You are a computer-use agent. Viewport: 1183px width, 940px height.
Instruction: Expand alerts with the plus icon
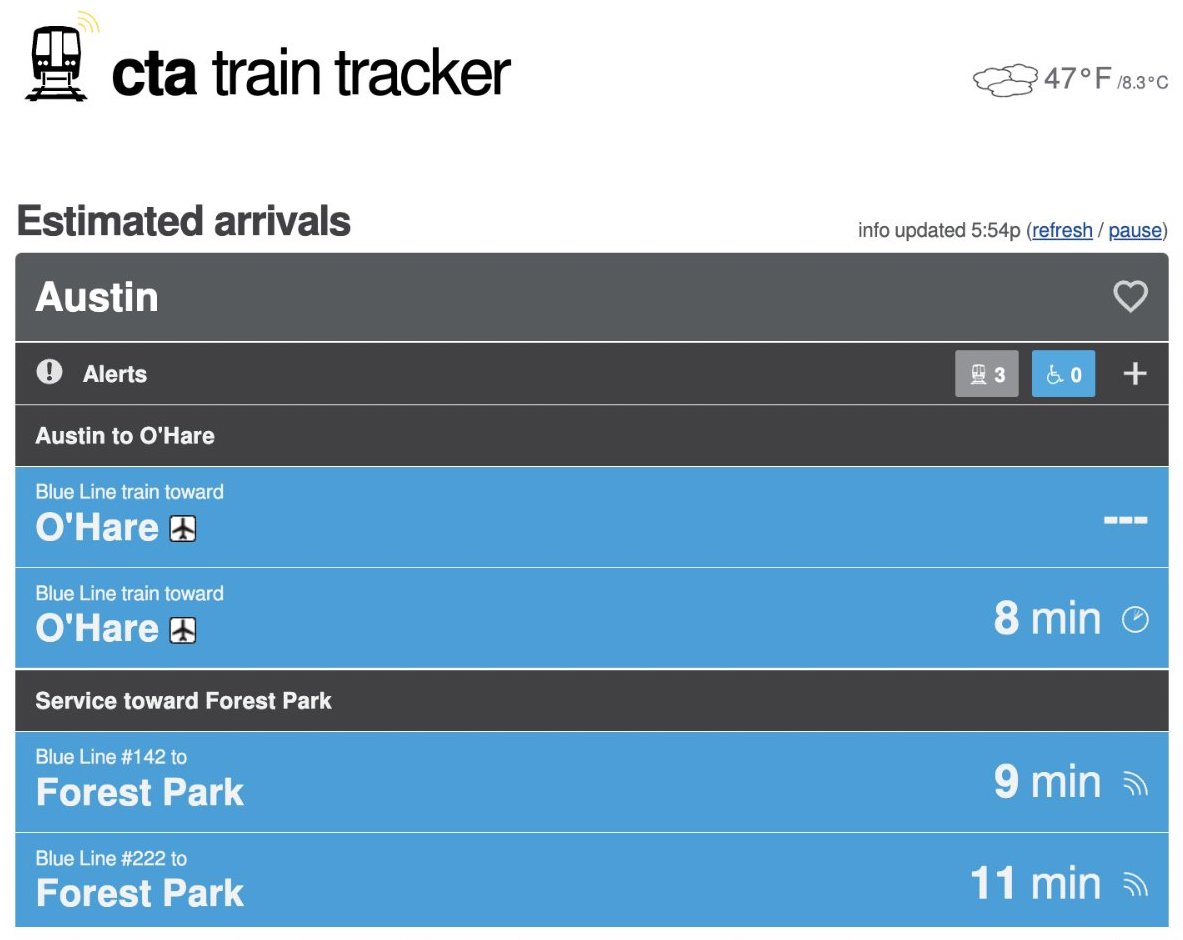[x=1135, y=373]
